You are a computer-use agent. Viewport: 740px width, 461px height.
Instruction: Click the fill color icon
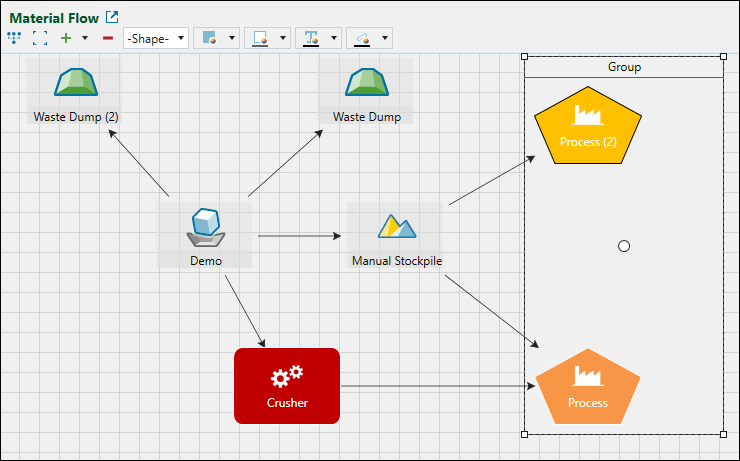[209, 38]
